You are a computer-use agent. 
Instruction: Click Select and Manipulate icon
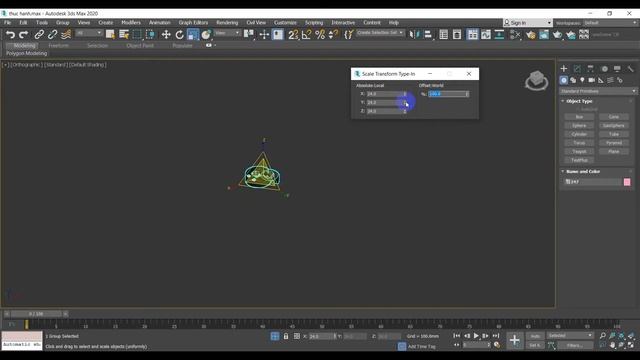[x=264, y=35]
